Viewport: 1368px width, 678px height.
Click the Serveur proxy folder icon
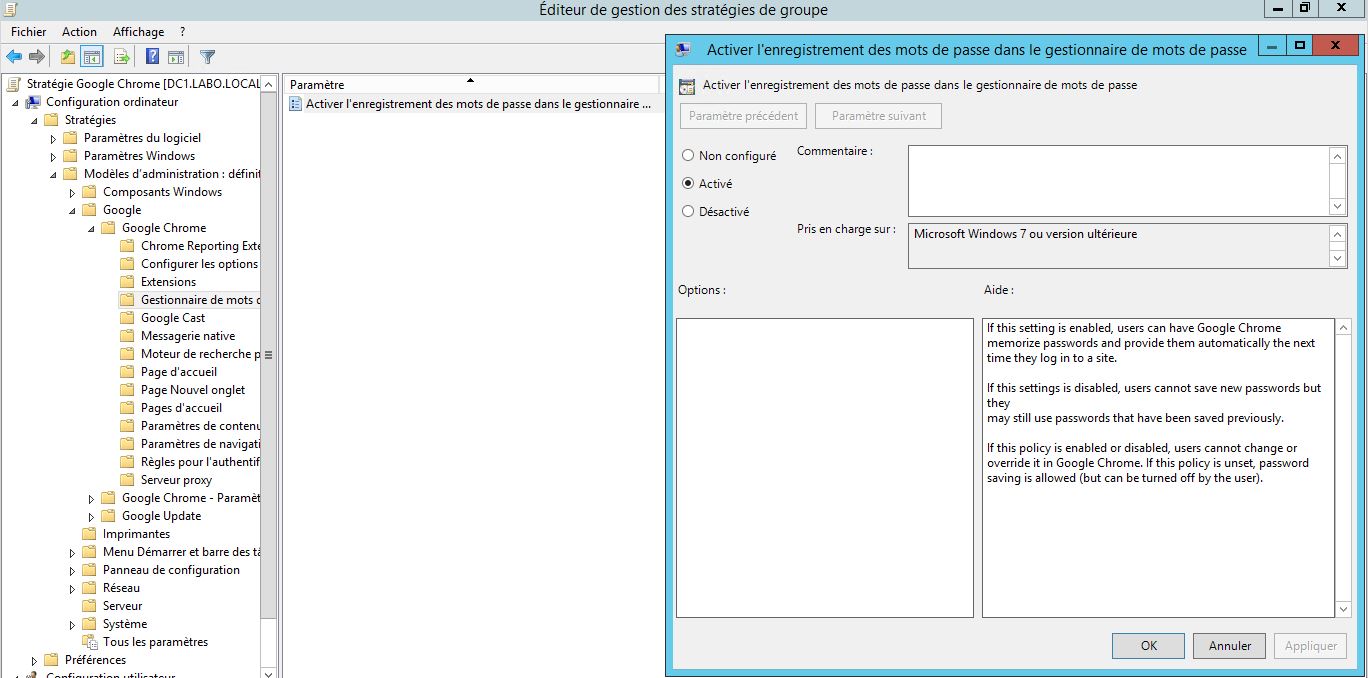127,480
